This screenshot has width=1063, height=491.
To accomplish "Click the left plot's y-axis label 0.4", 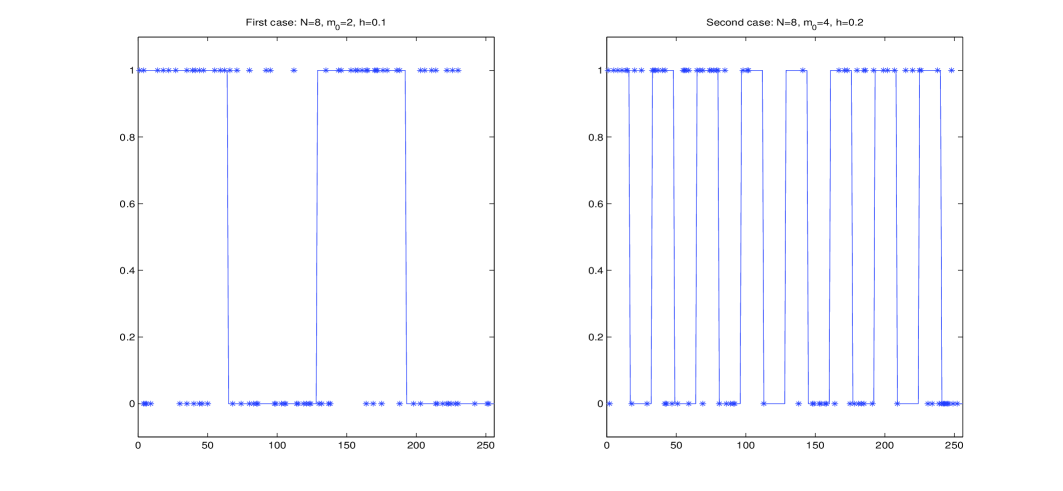I will (x=125, y=271).
